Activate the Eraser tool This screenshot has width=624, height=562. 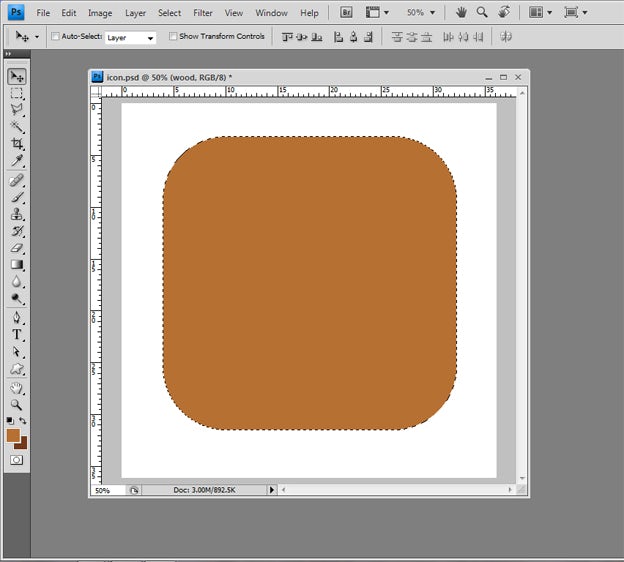[17, 248]
